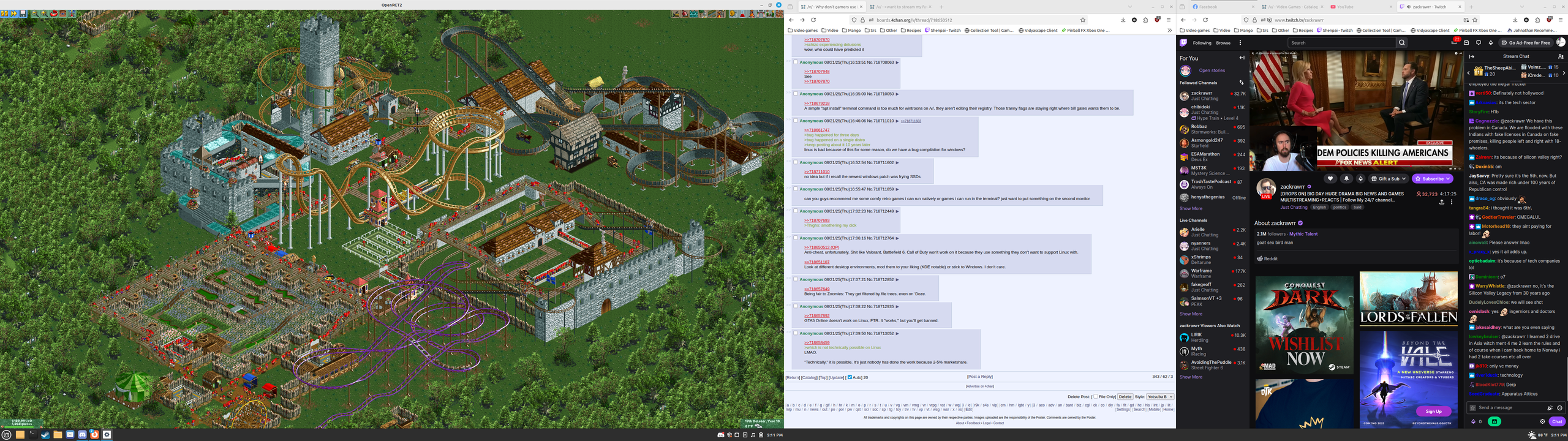Click the Get Bits diamond icon in Twitch header
Screen dimensions: 1568x441
[1491, 43]
